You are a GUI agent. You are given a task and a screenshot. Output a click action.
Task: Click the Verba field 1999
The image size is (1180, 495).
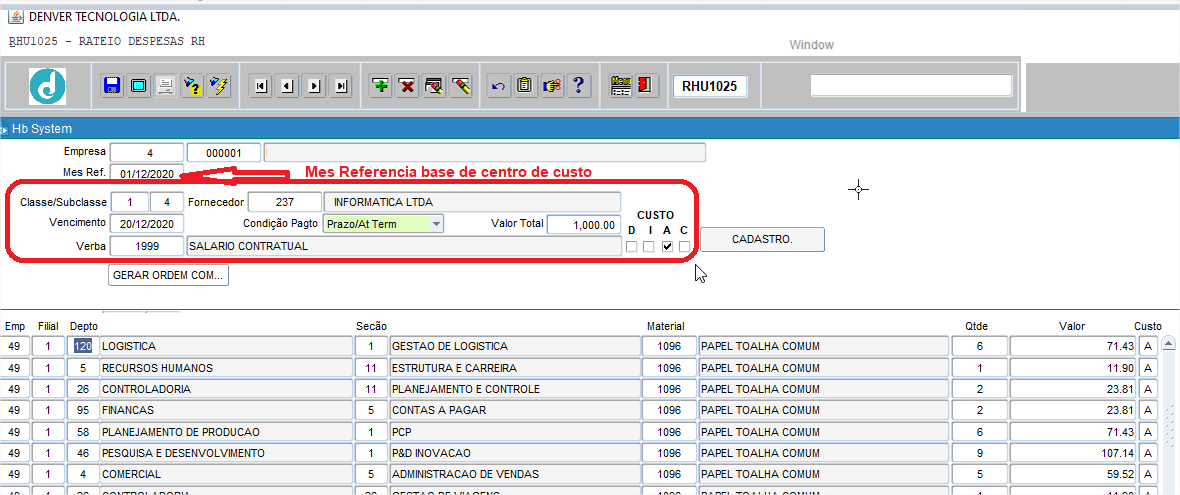(x=147, y=246)
